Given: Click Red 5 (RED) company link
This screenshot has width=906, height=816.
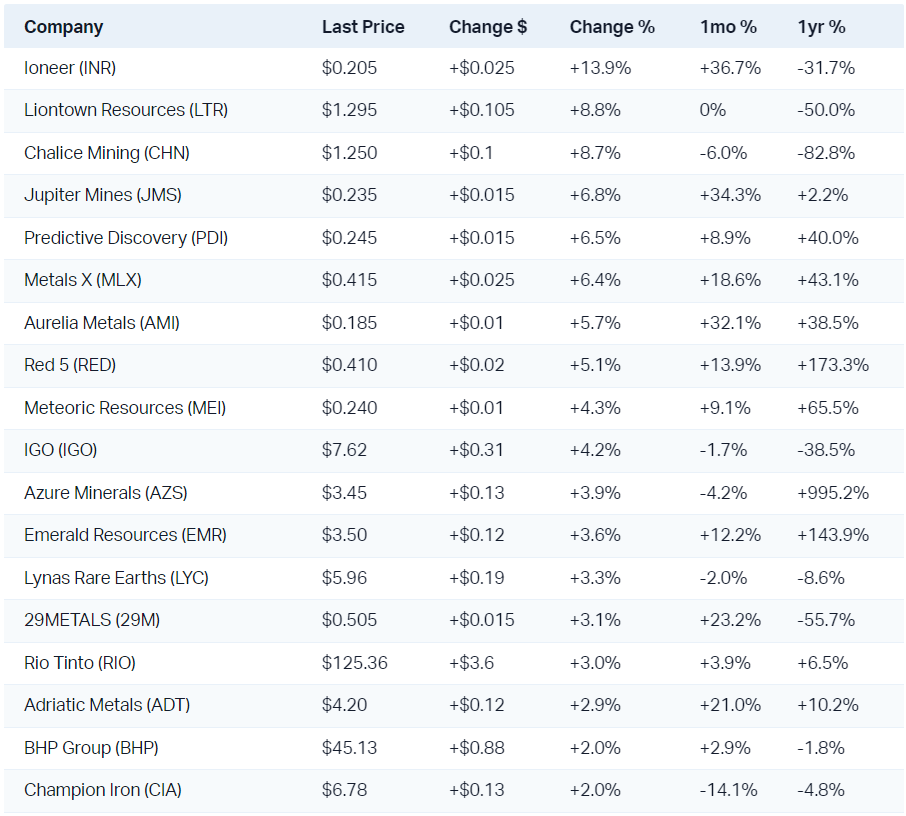Looking at the screenshot, I should (70, 365).
